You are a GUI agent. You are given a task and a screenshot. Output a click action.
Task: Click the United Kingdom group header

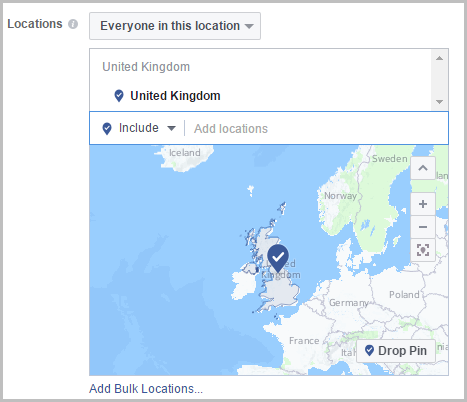[146, 67]
